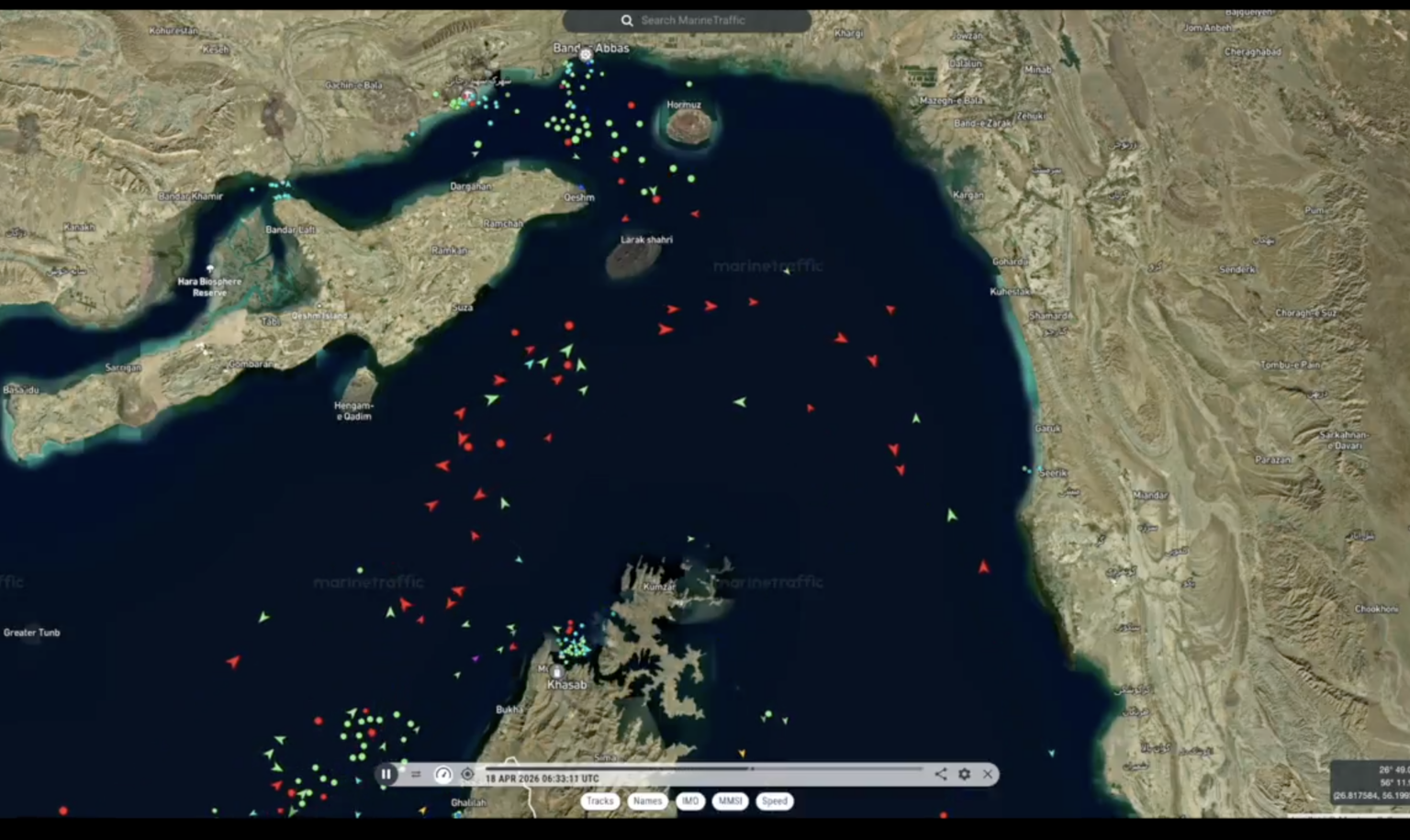The image size is (1410, 840).
Task: Pause the vessel playback
Action: tap(386, 774)
